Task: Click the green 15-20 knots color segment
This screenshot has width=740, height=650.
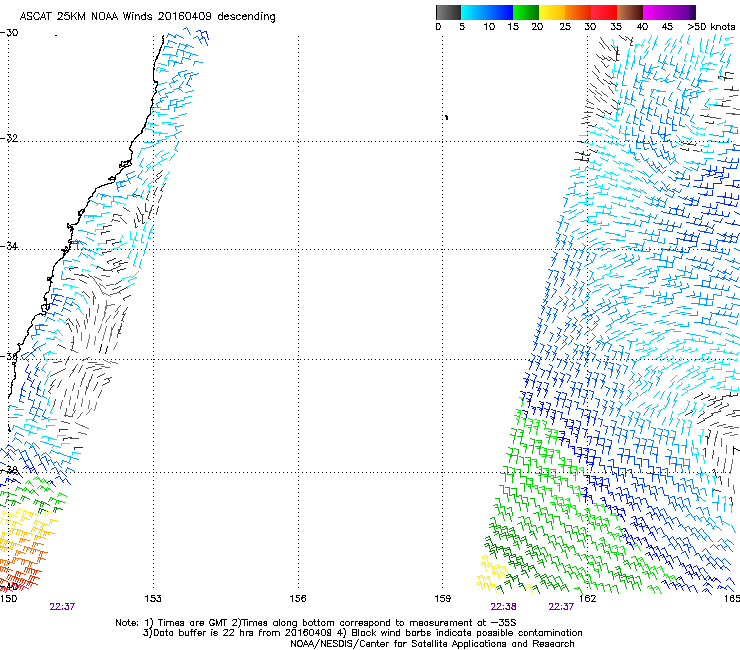Action: pos(526,12)
